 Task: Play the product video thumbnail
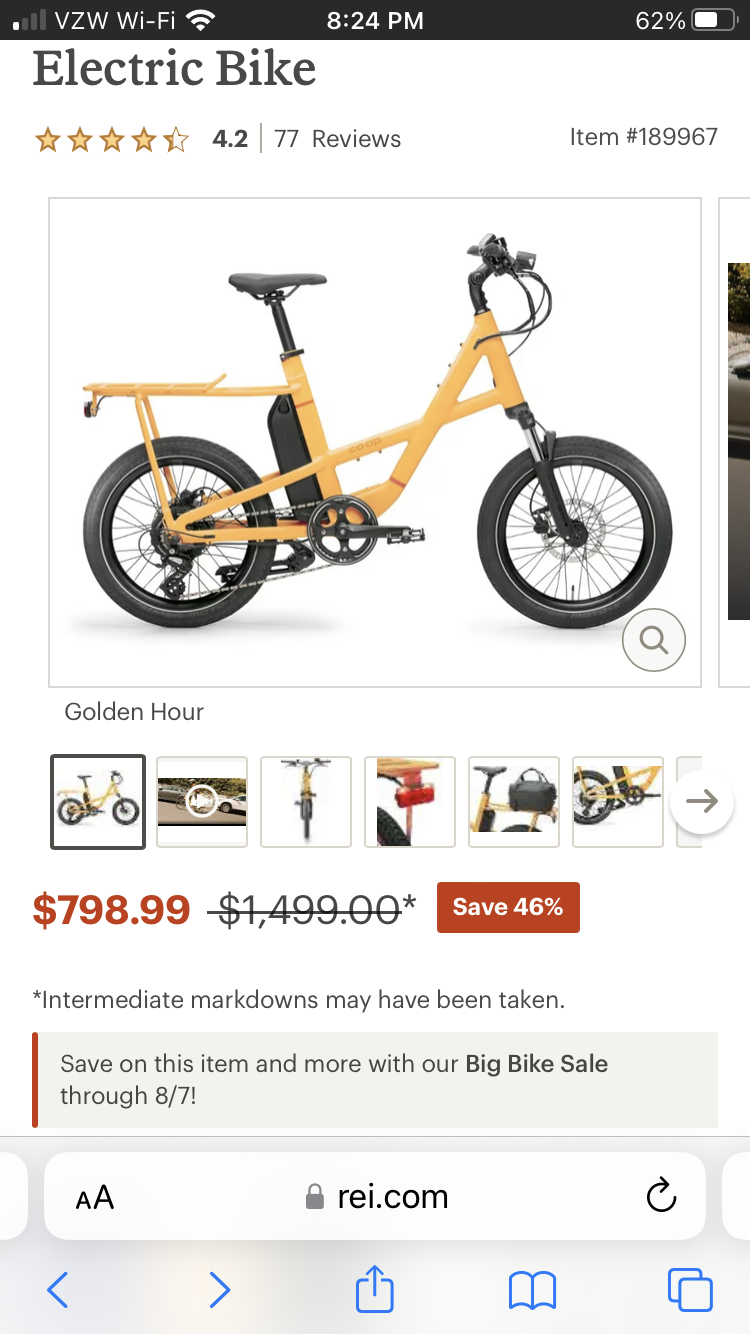[202, 802]
